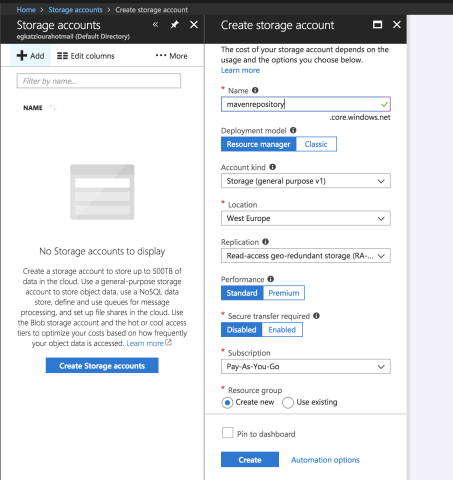Open the Replication dropdown

coord(306,256)
